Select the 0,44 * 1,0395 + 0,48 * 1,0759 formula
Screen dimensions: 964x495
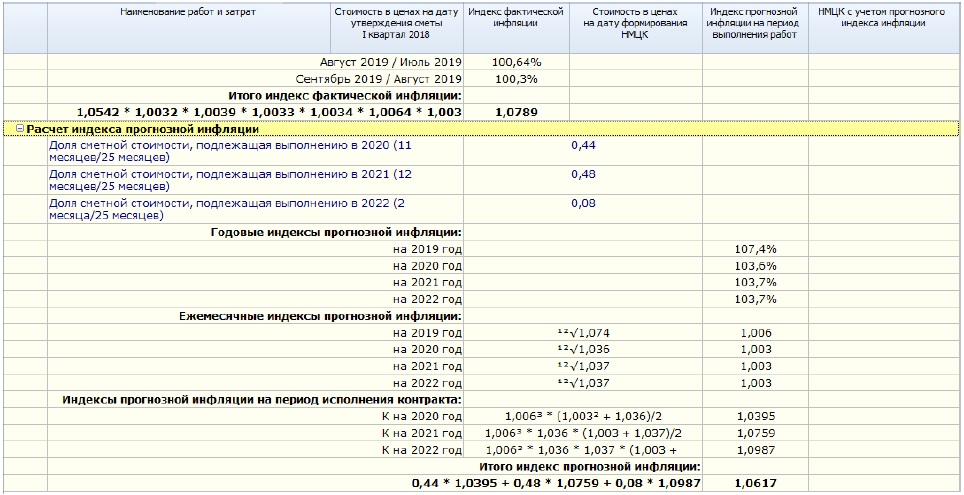(556, 483)
